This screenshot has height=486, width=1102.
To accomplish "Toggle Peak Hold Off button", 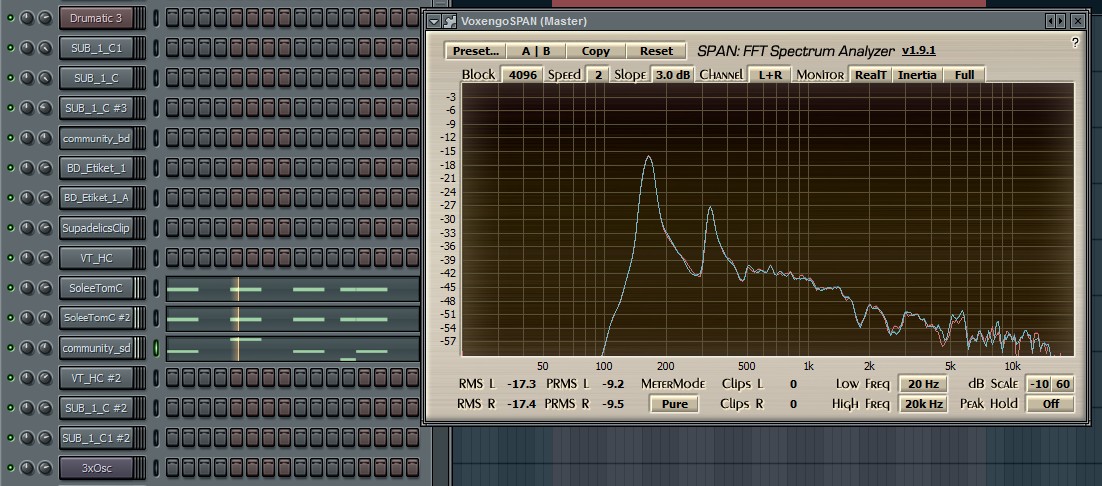I will [x=1051, y=404].
